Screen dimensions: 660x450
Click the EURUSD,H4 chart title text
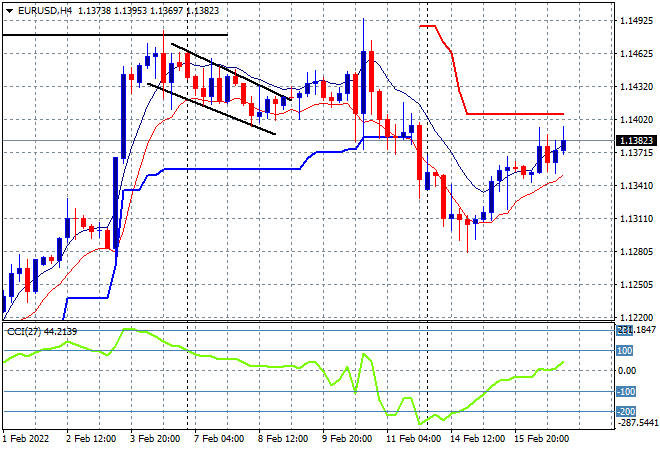click(x=45, y=11)
